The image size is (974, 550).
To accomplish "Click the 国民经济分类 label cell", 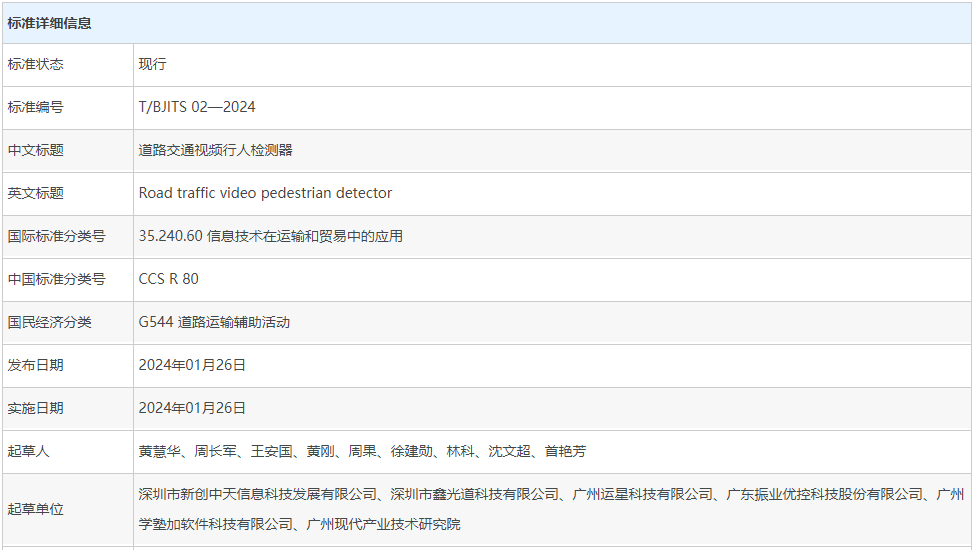I will coord(50,322).
